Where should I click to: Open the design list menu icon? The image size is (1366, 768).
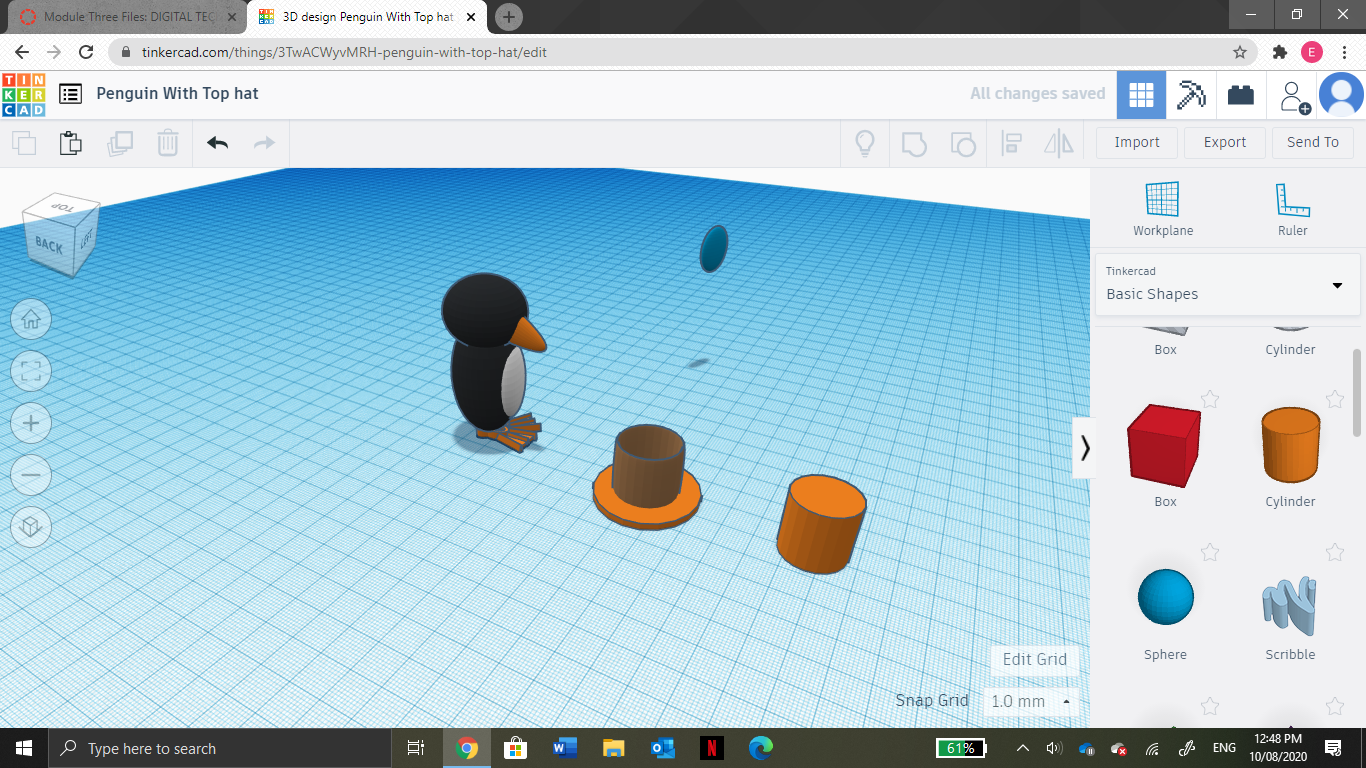coord(70,94)
